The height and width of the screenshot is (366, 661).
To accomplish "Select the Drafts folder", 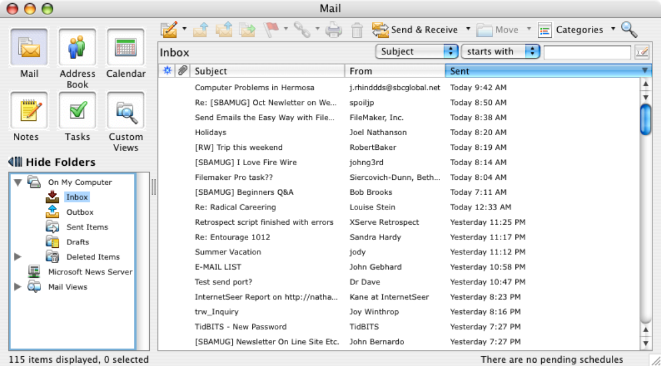I will pyautogui.click(x=78, y=242).
